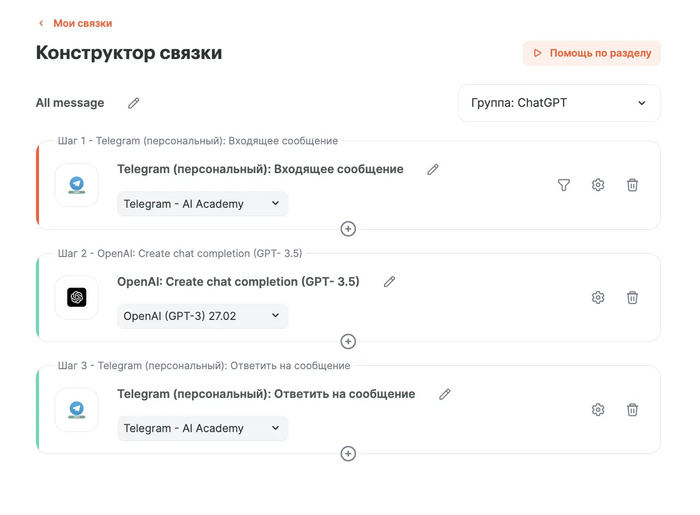Click the Шаг 1 caption label
The width and height of the screenshot is (700, 515).
[198, 141]
